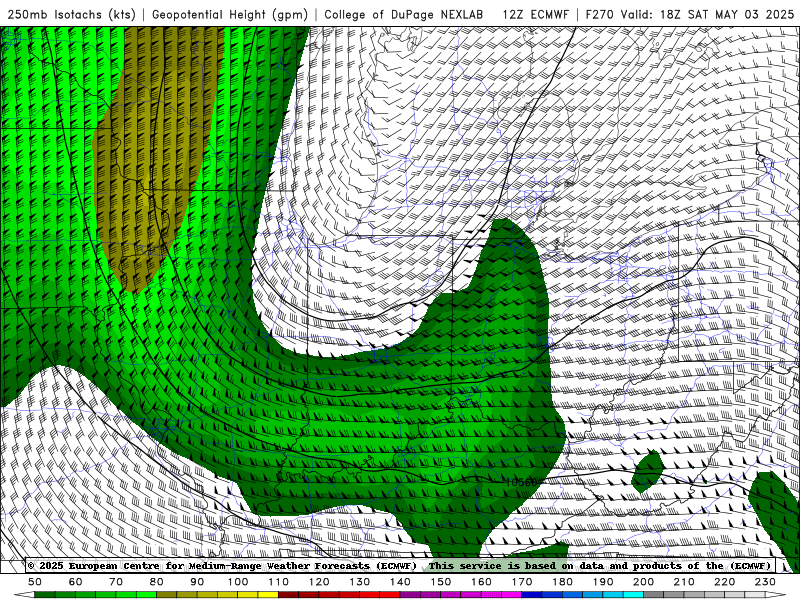Click the '90' value on the color scale
The width and height of the screenshot is (800, 600).
(197, 582)
